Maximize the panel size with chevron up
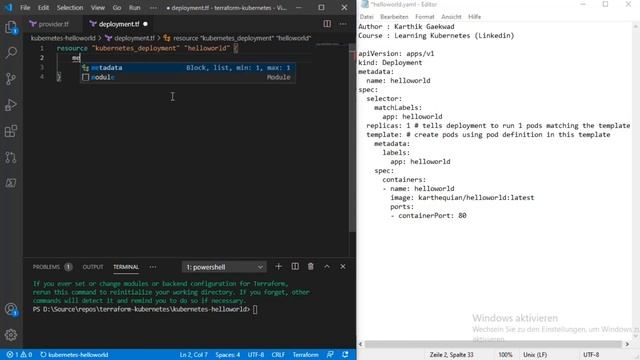 coord(327,267)
